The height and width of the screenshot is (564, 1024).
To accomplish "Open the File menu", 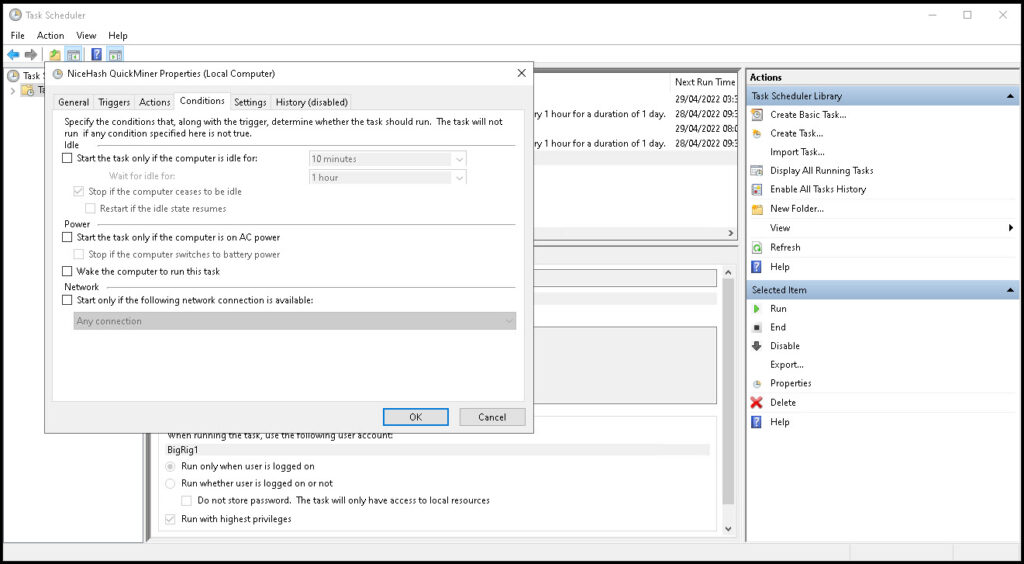I will pos(18,35).
